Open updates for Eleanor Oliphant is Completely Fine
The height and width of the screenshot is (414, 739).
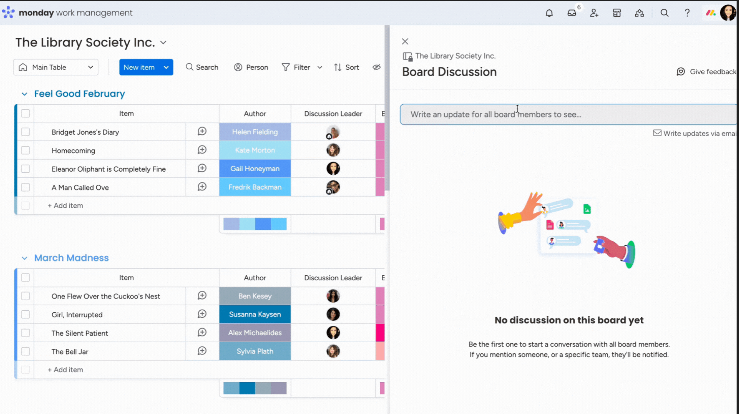pyautogui.click(x=202, y=168)
